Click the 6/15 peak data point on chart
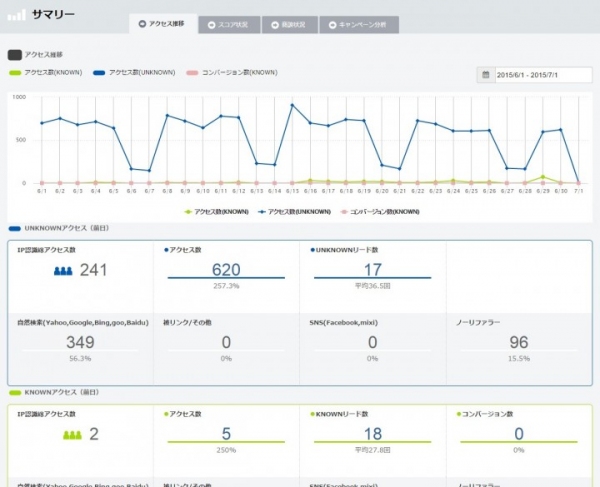This screenshot has height=487, width=600. click(292, 105)
